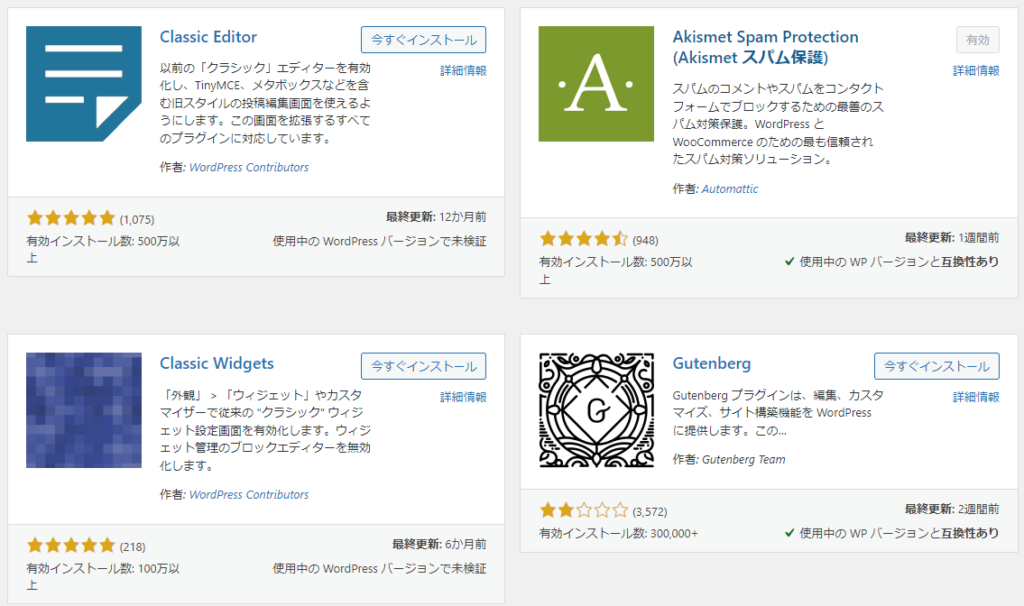The height and width of the screenshot is (606, 1024).
Task: Visit WordPress Contributors author link under Classic Editor
Action: tap(248, 168)
